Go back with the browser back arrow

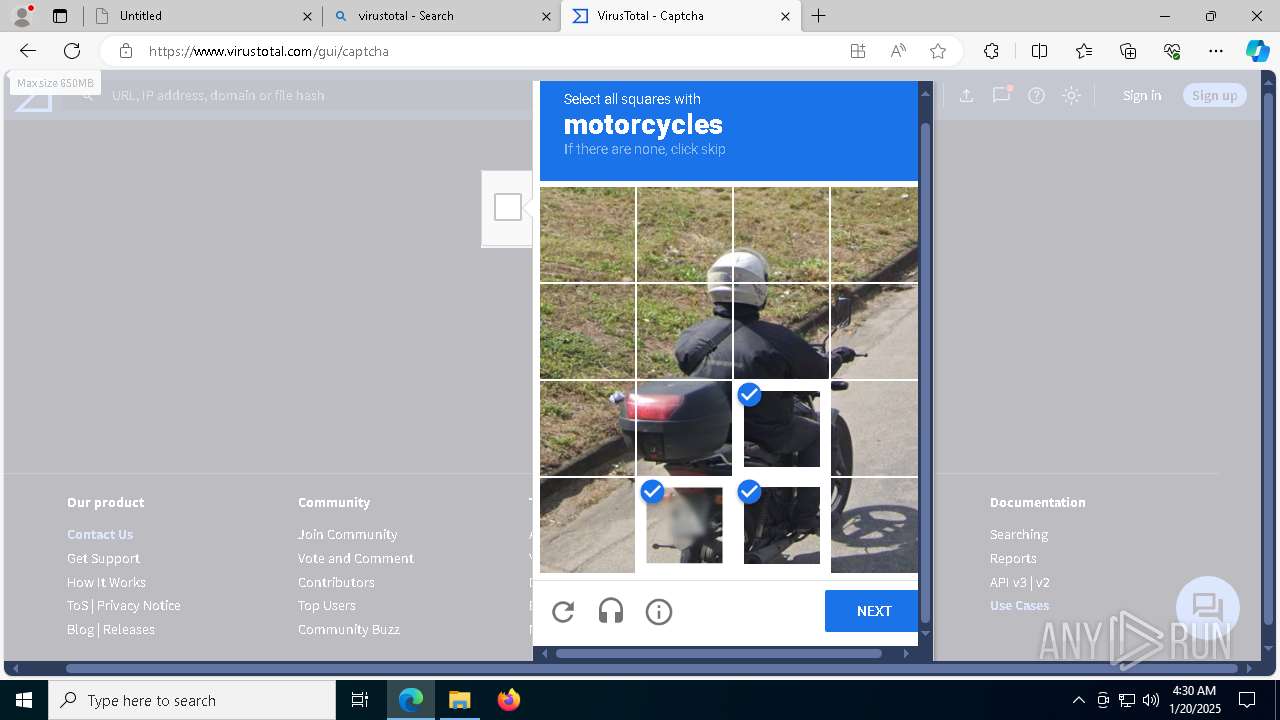tap(28, 51)
